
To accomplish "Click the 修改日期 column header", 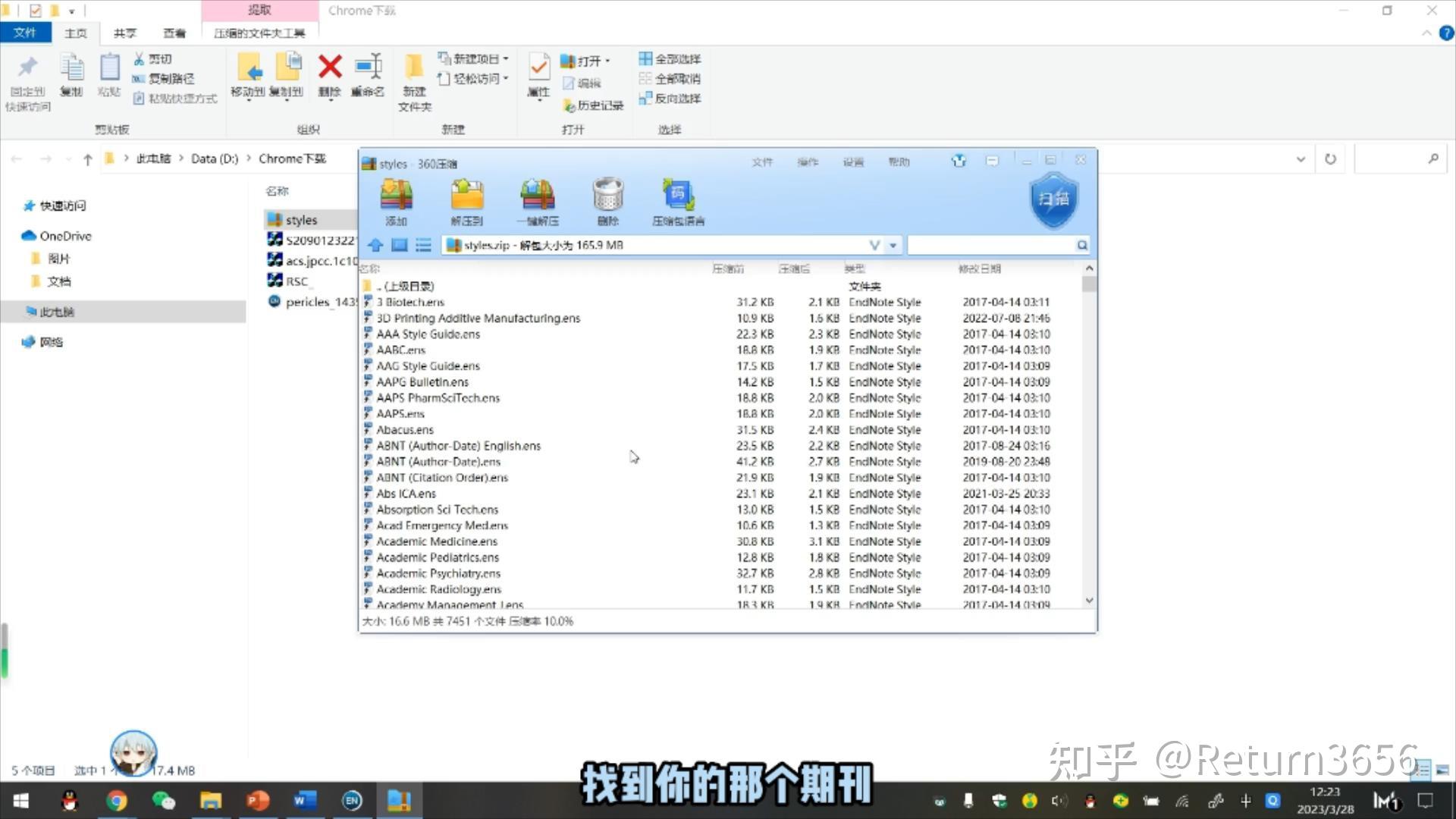I will 979,268.
